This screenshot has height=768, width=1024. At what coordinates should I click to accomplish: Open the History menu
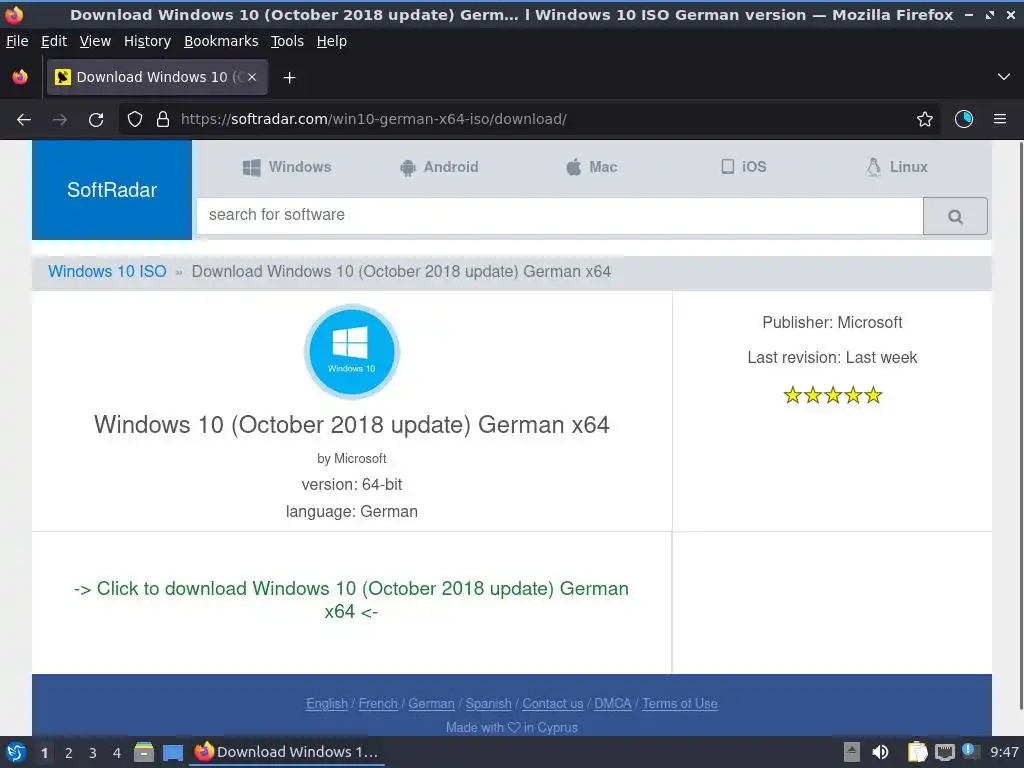tap(148, 41)
